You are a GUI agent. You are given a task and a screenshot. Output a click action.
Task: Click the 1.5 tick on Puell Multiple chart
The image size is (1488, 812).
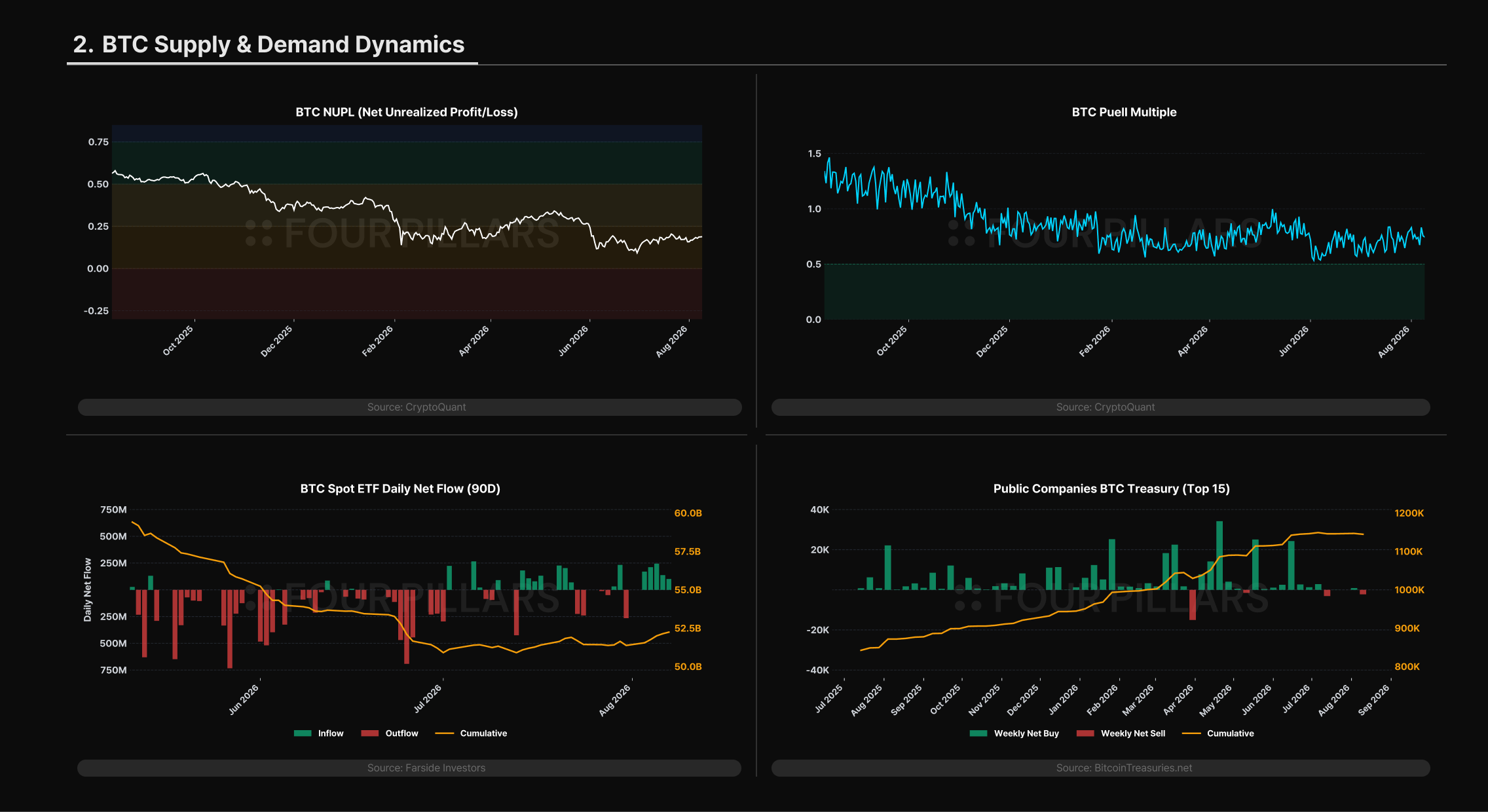point(814,154)
